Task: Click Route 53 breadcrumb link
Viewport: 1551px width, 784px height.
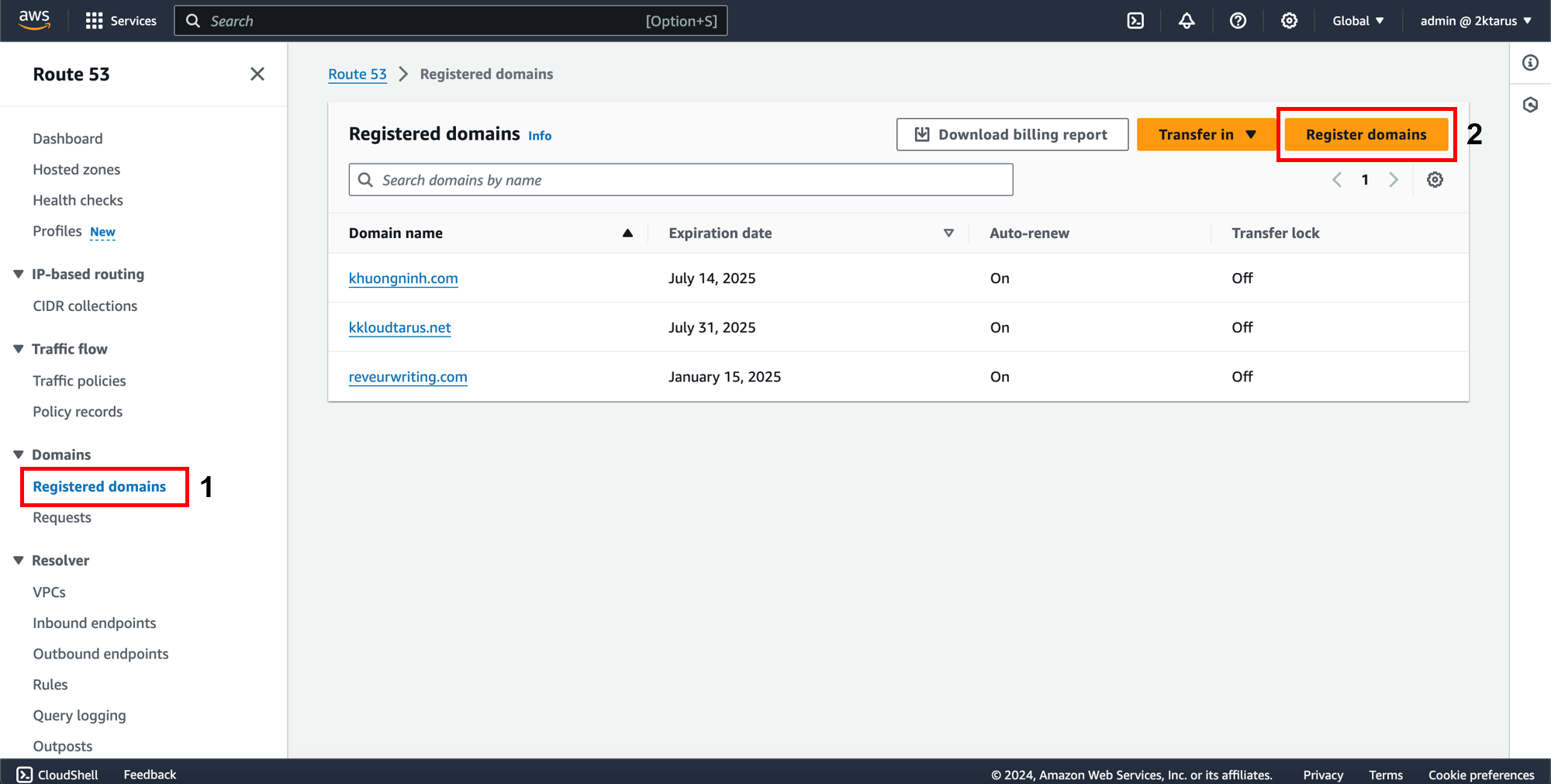Action: pos(357,74)
